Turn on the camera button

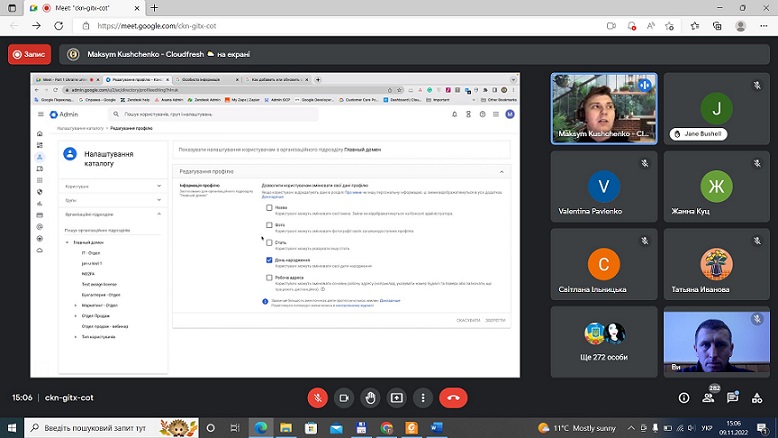(344, 398)
